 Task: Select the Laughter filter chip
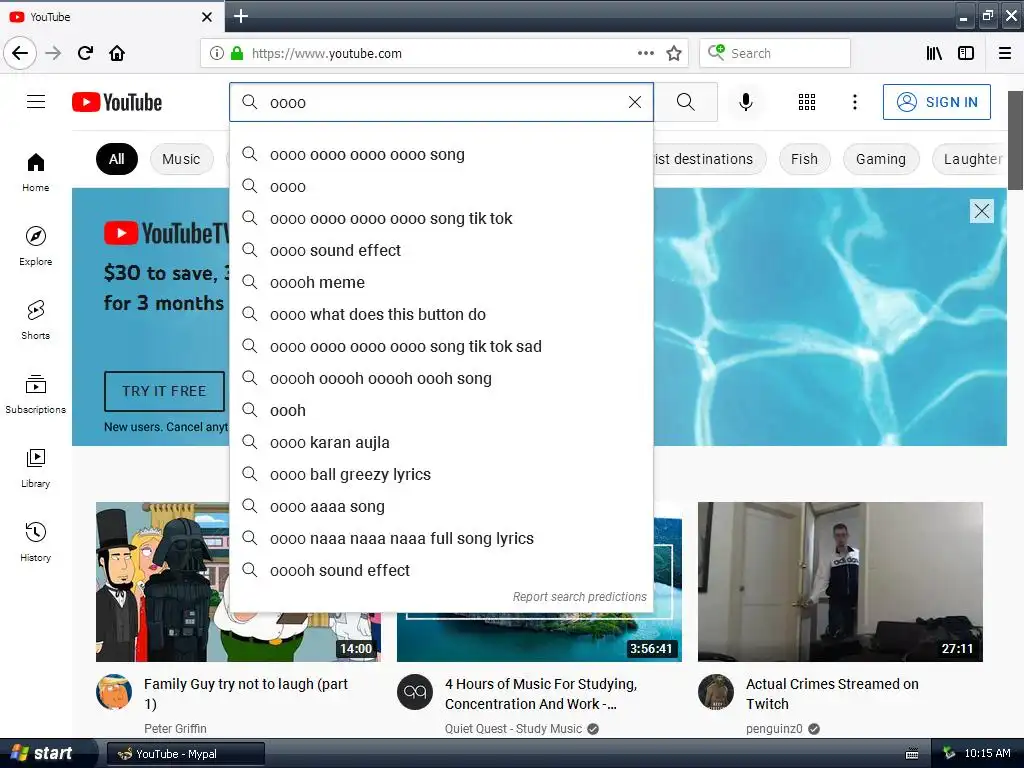click(x=969, y=159)
